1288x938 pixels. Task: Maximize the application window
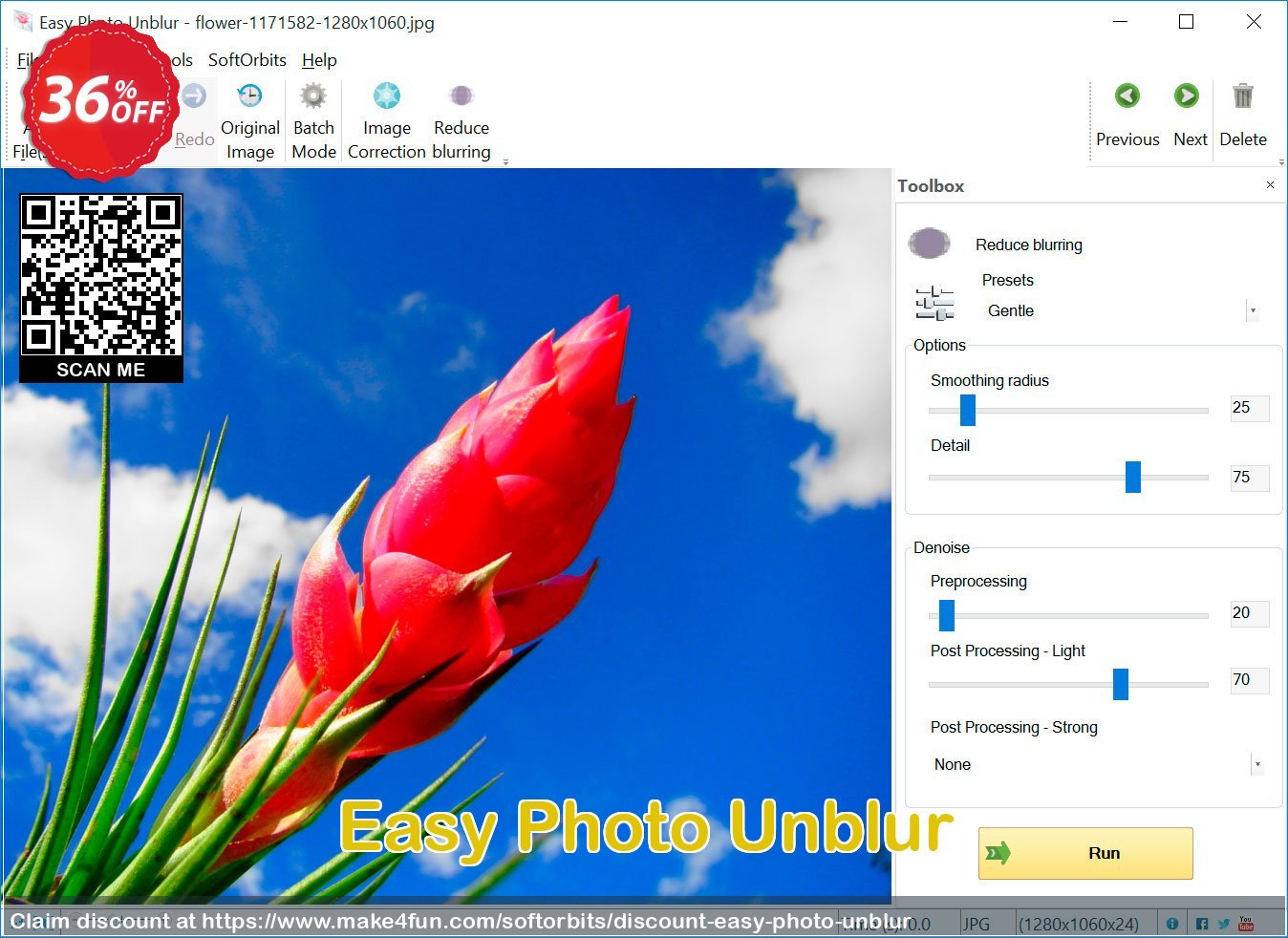click(1186, 21)
